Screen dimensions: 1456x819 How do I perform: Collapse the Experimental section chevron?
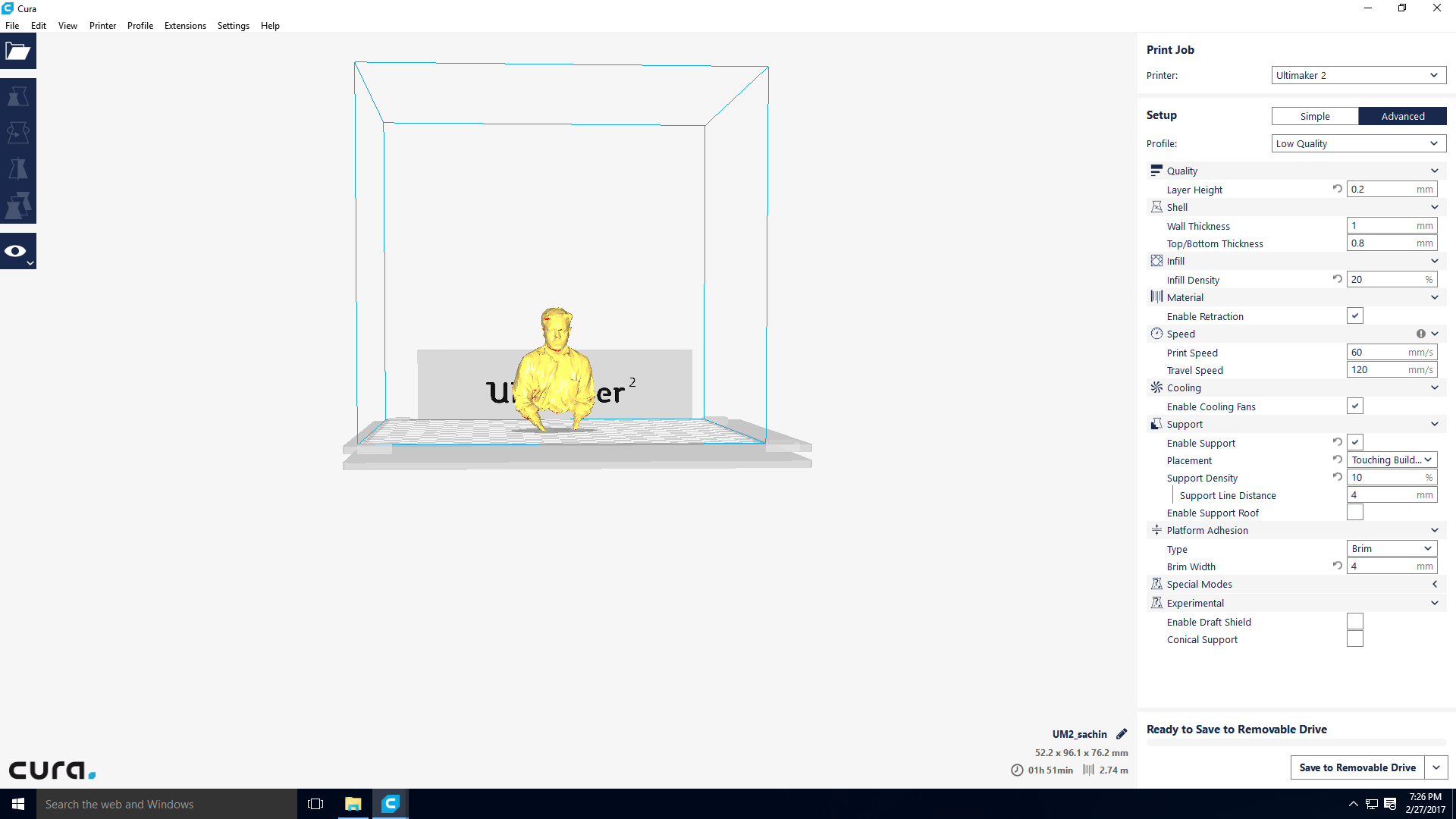tap(1434, 603)
